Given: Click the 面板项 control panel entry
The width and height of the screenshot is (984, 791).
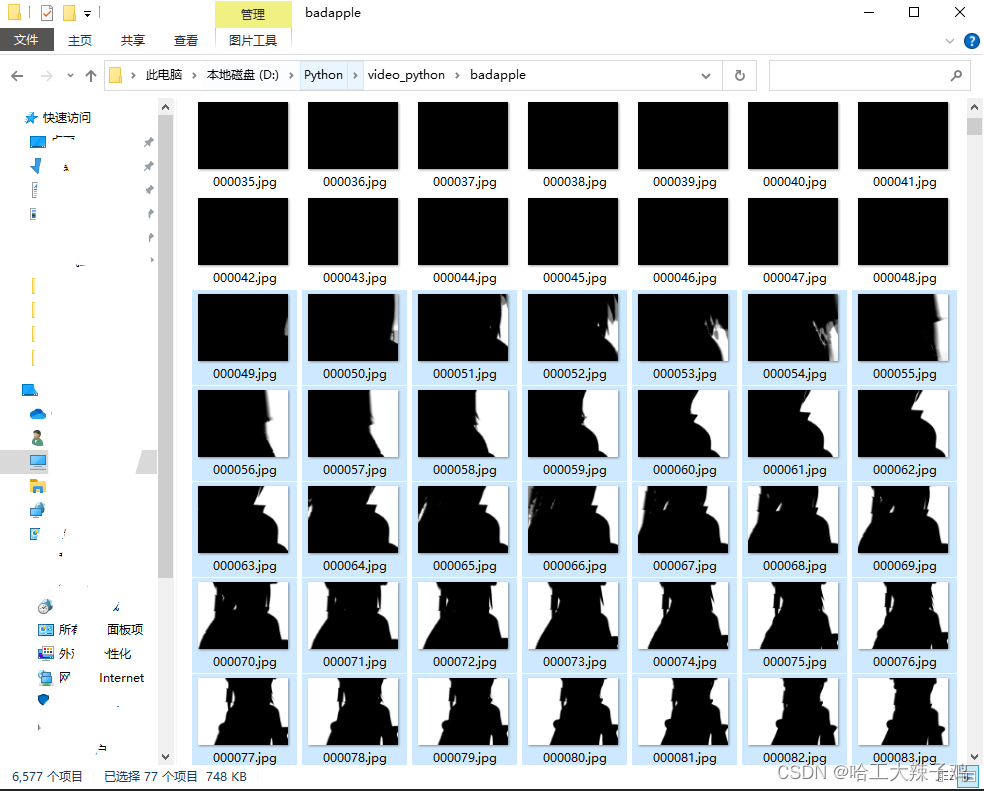Looking at the screenshot, I should click(125, 629).
